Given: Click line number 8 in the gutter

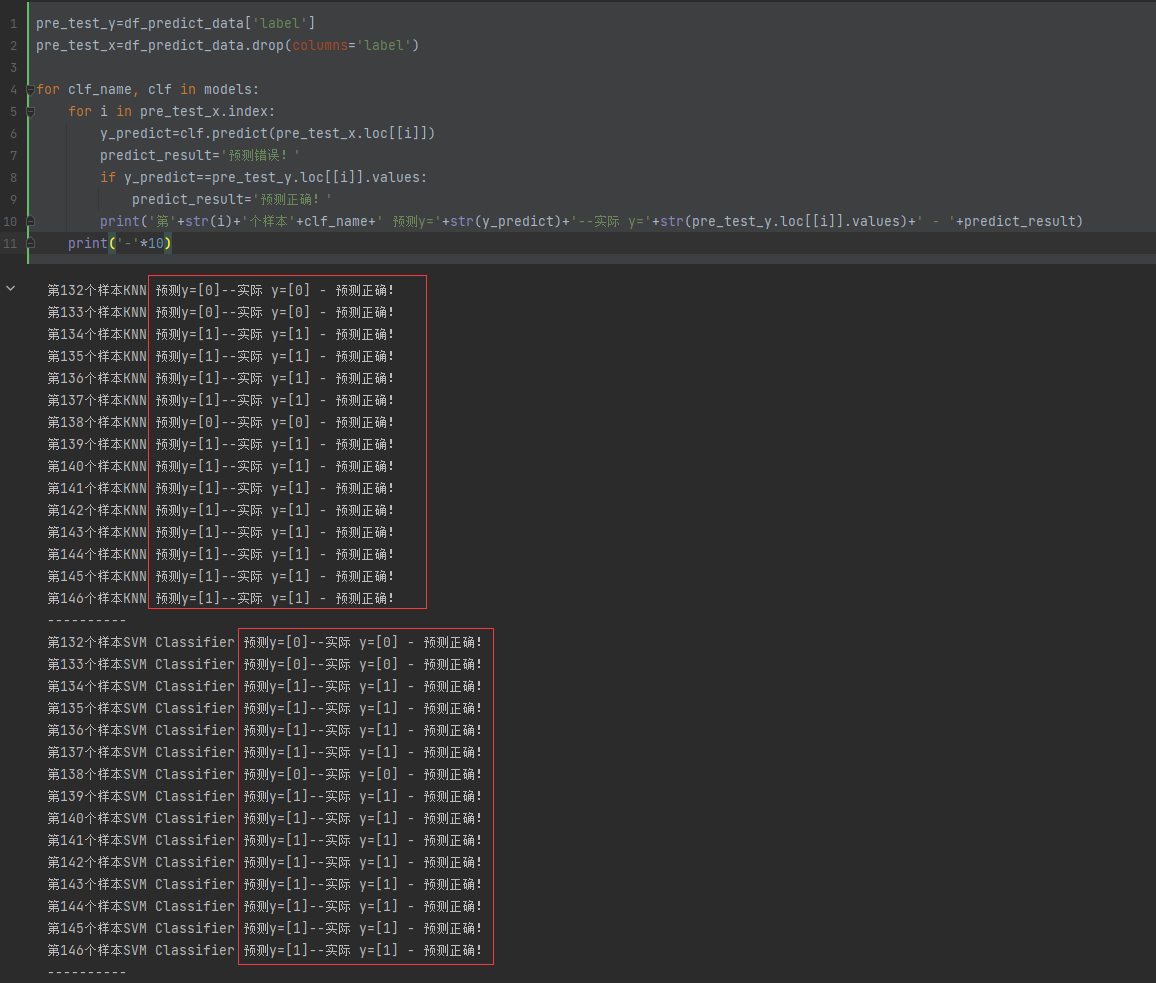Looking at the screenshot, I should [x=12, y=178].
